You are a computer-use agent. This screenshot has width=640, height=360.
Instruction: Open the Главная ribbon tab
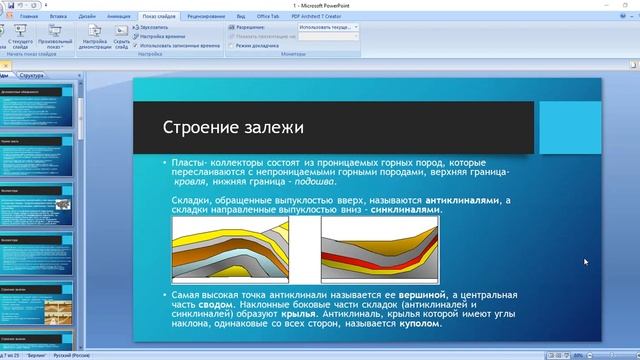click(x=29, y=16)
